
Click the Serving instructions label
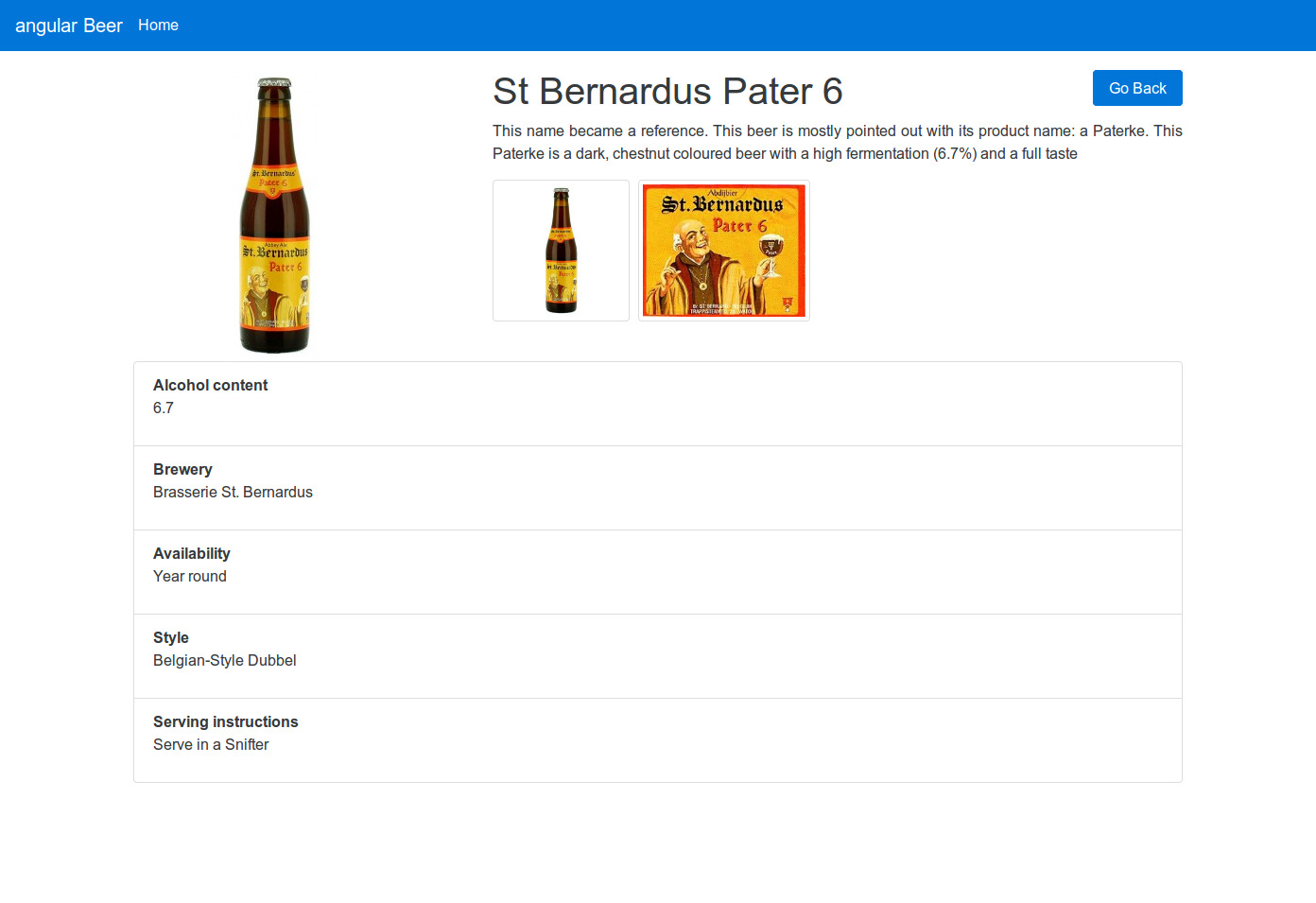coord(226,721)
